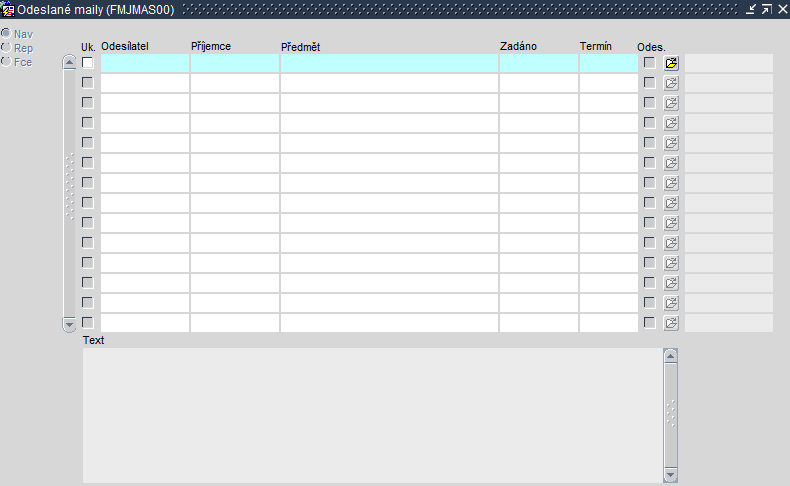The height and width of the screenshot is (486, 790).
Task: Select the Fce radio button
Action: pos(6,61)
